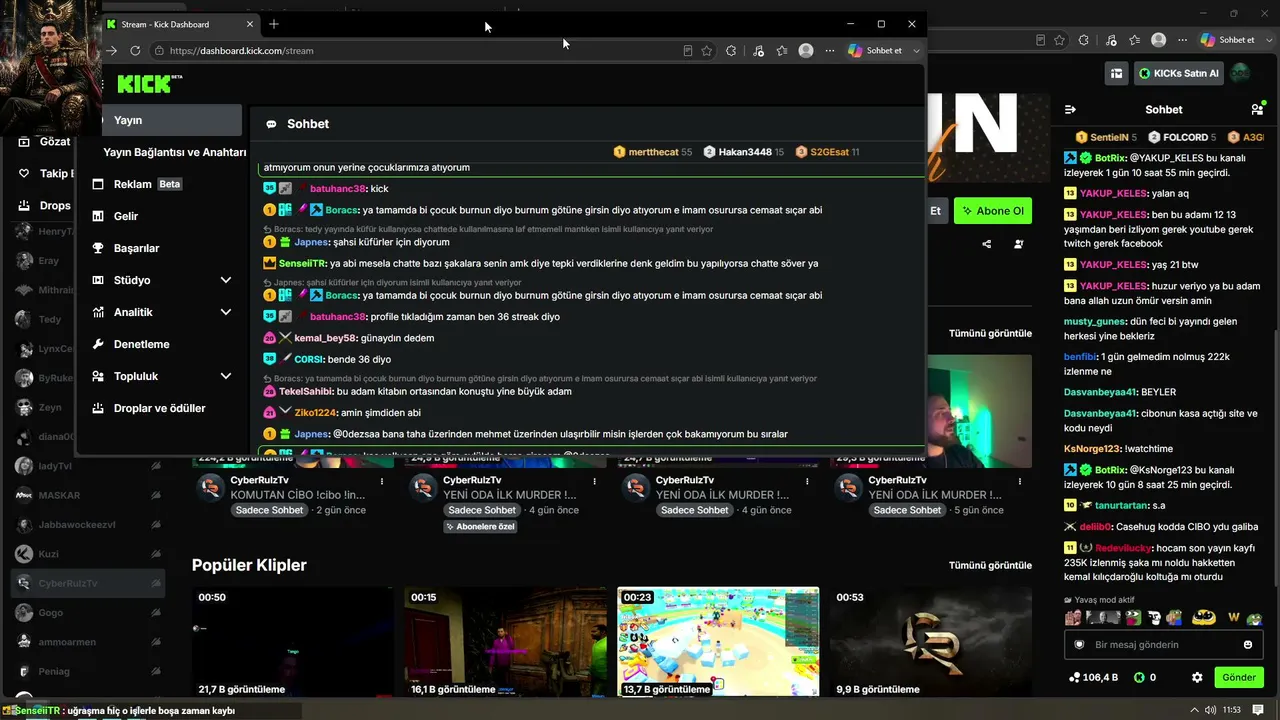Click username CORSI in dashboard chat
The image size is (1280, 720).
(309, 359)
